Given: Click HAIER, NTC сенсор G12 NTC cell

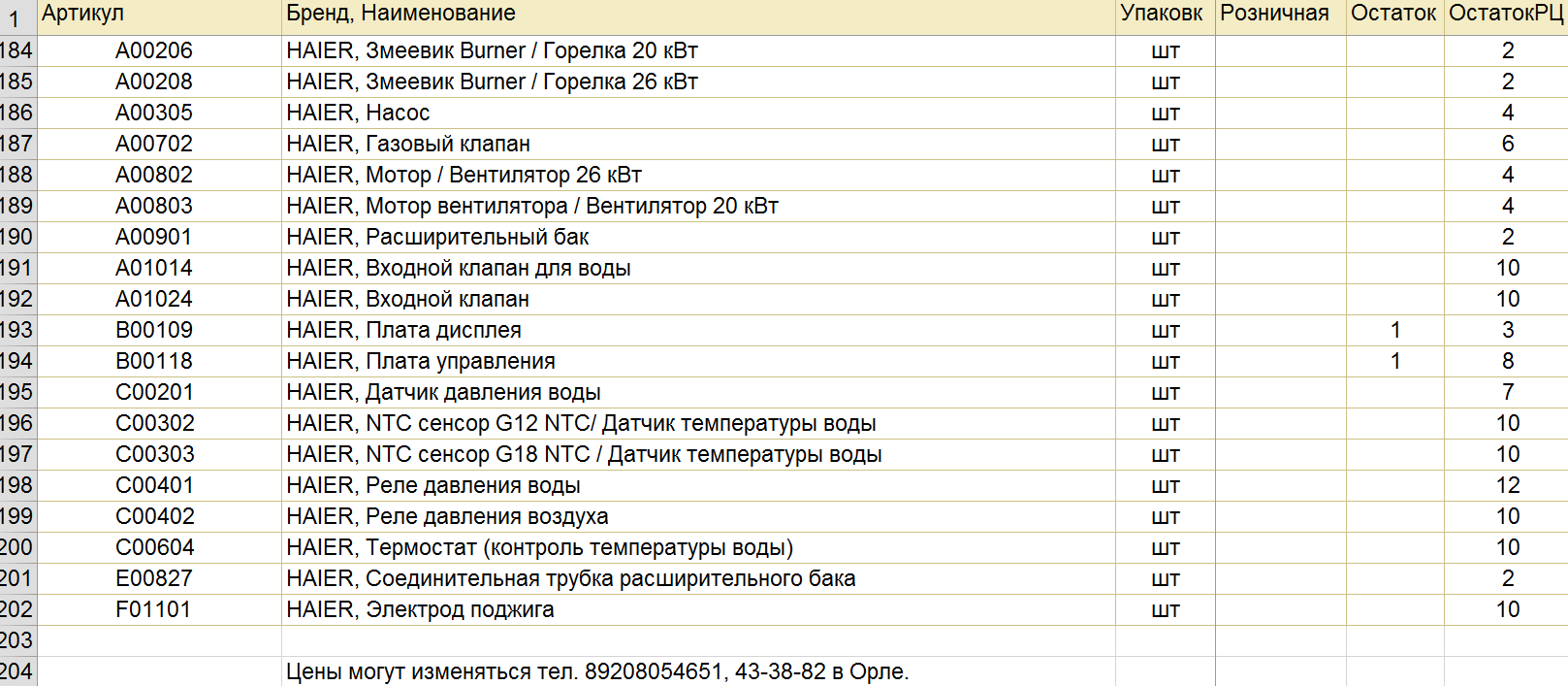Looking at the screenshot, I should click(698, 424).
